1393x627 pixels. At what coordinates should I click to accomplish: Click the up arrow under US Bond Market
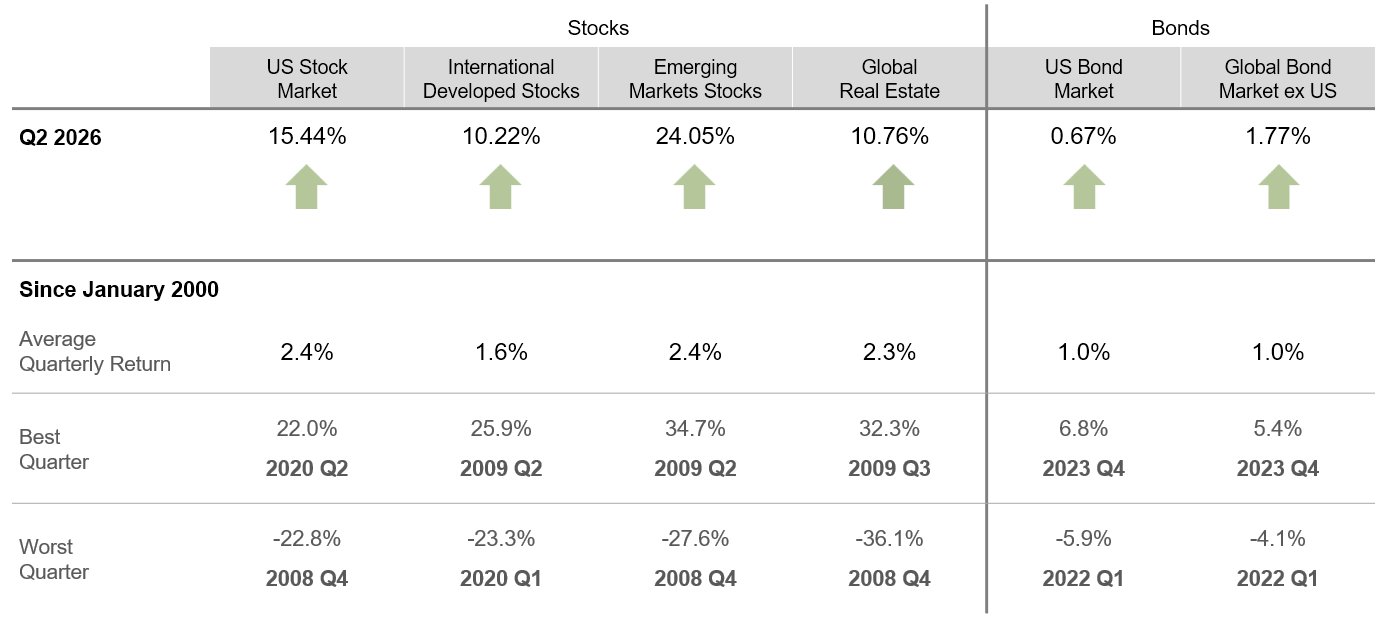pos(1084,187)
